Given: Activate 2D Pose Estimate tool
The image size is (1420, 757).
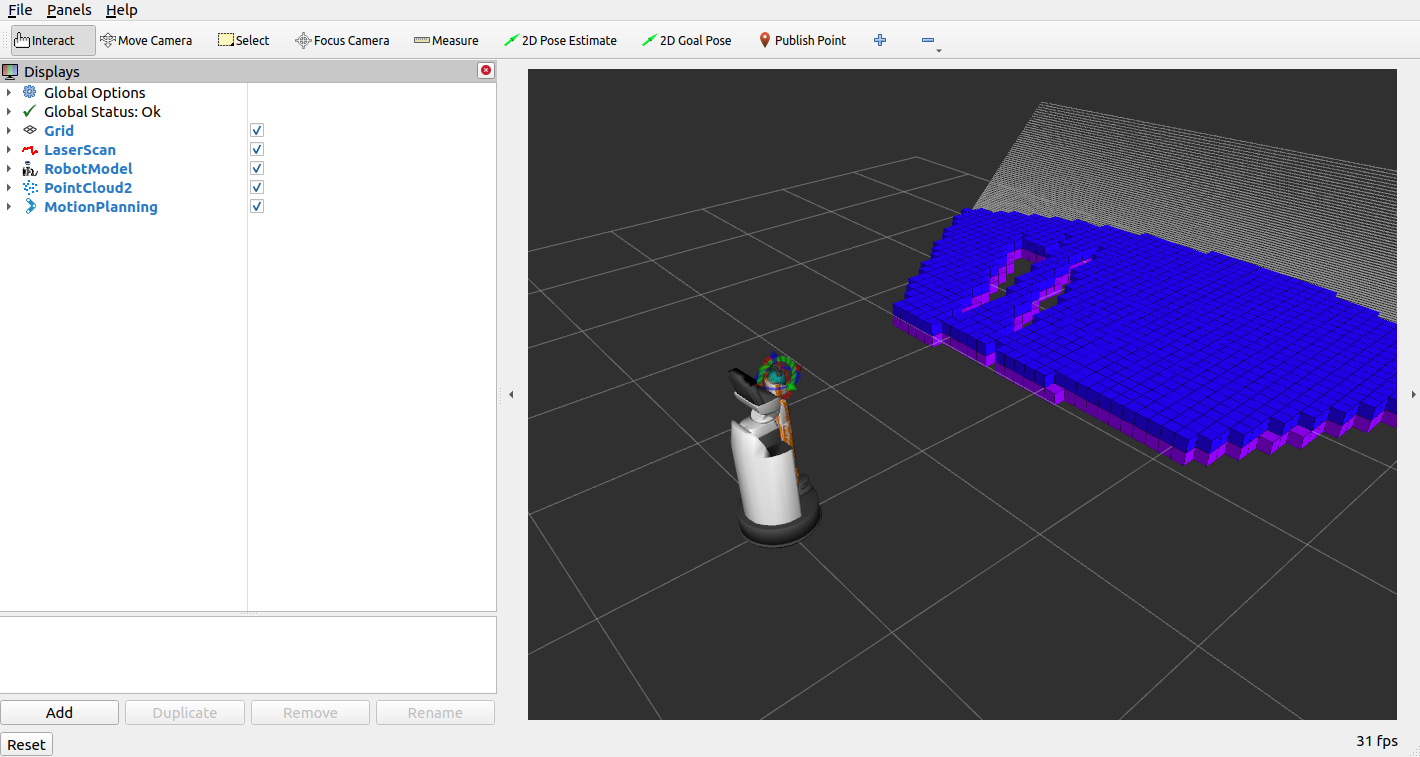Looking at the screenshot, I should click(560, 40).
